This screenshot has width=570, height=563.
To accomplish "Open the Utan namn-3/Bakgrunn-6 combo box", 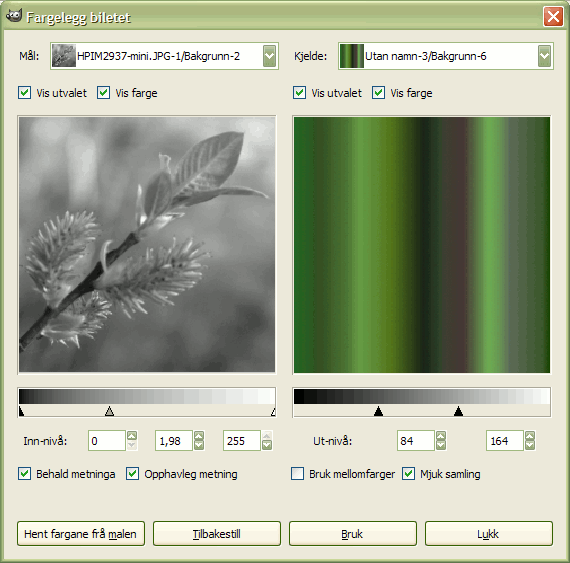I will (446, 56).
